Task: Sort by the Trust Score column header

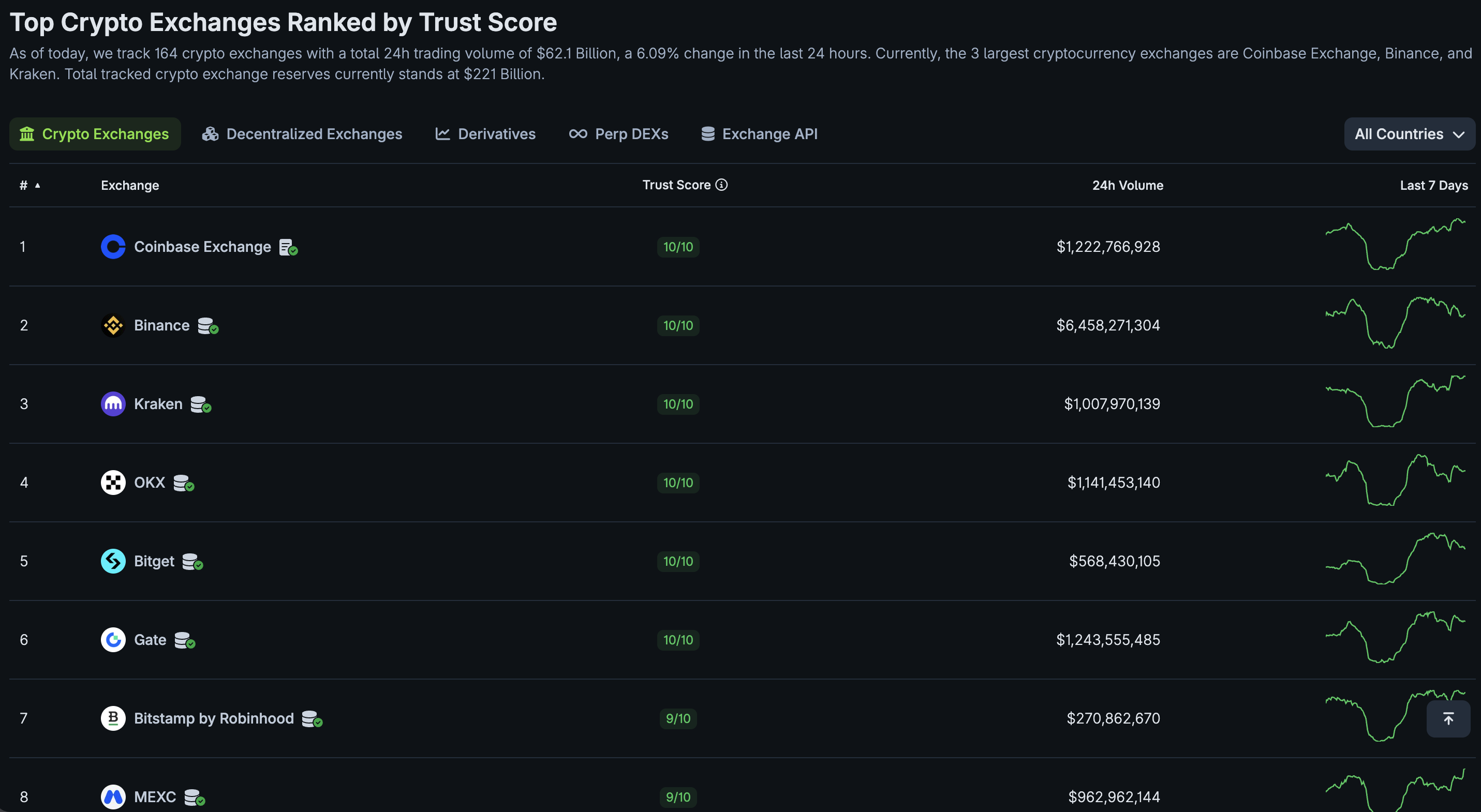Action: pyautogui.click(x=677, y=185)
